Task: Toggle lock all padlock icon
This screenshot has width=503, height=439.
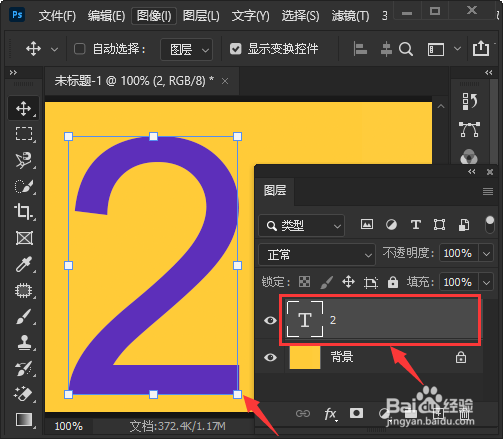Action: click(393, 282)
